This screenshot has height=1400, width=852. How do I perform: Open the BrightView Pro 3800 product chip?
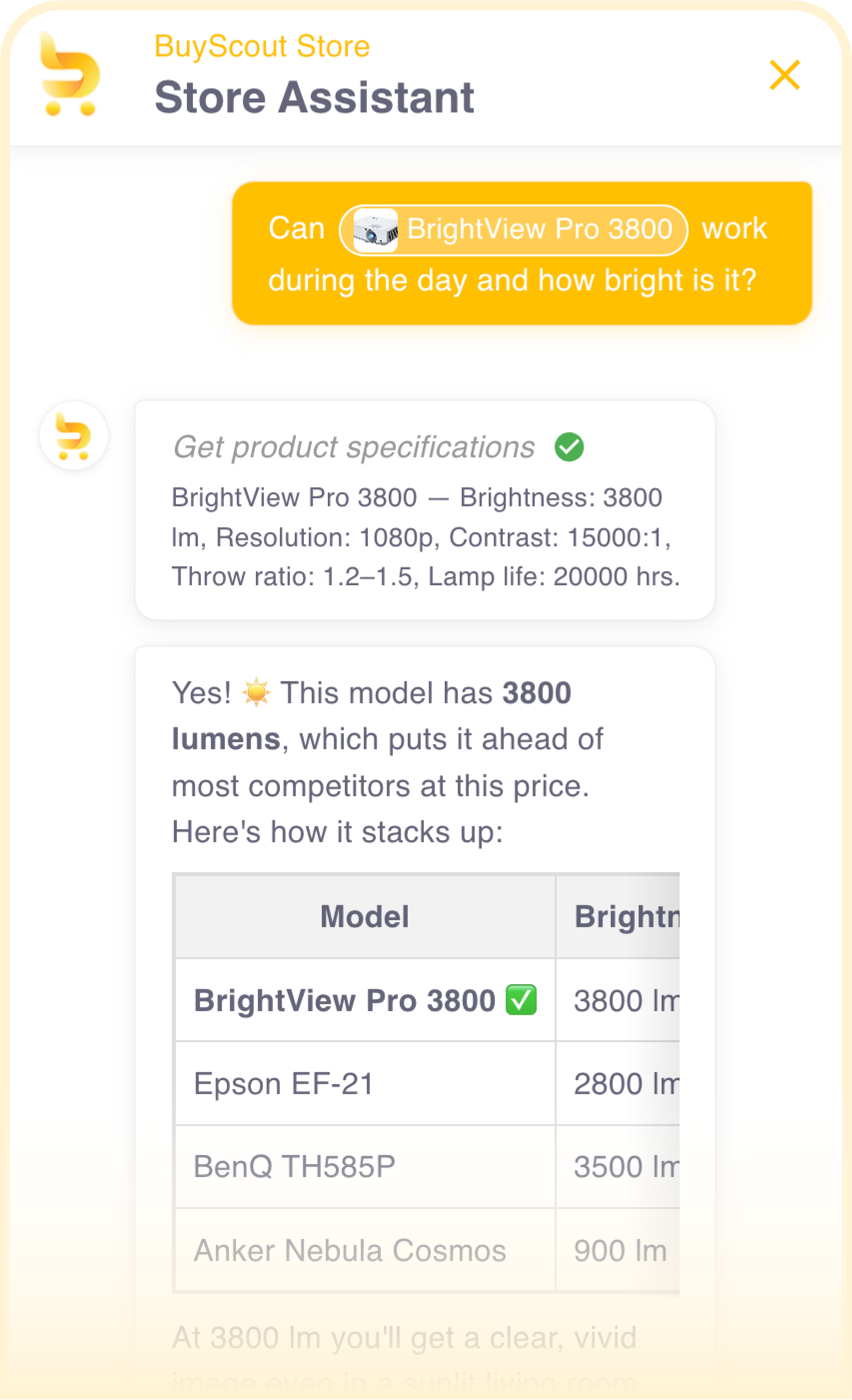[x=514, y=229]
